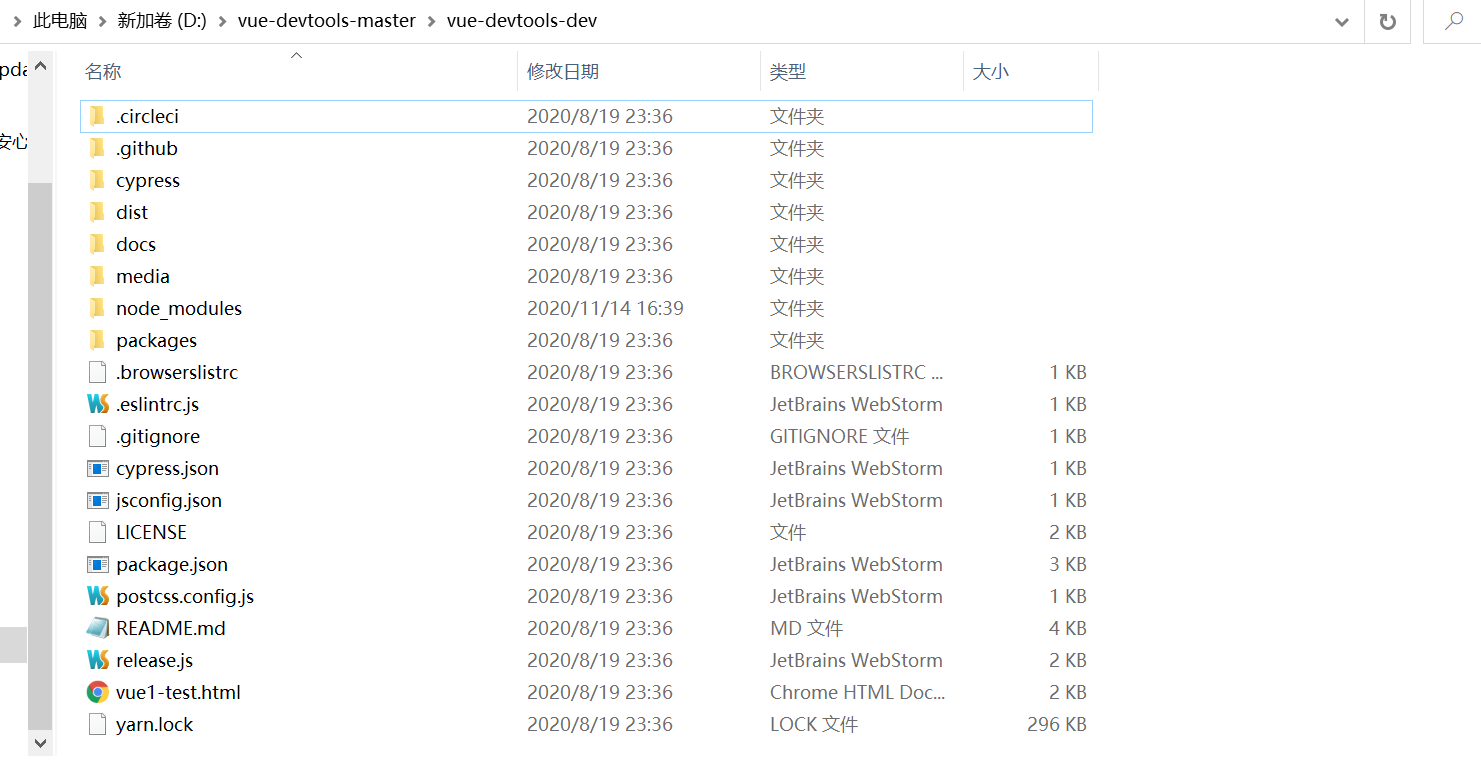
Task: Select the .circleci folder icon
Action: 97,116
